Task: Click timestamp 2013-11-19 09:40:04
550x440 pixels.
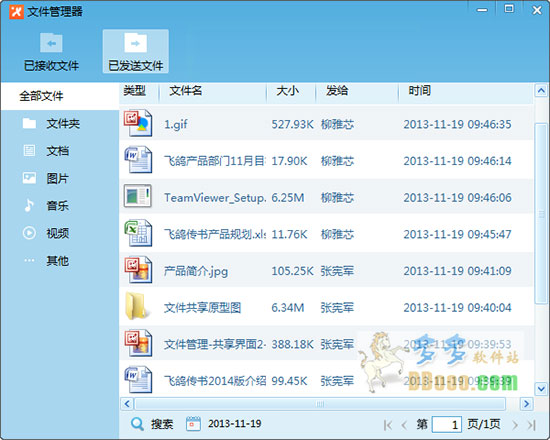Action: [457, 308]
